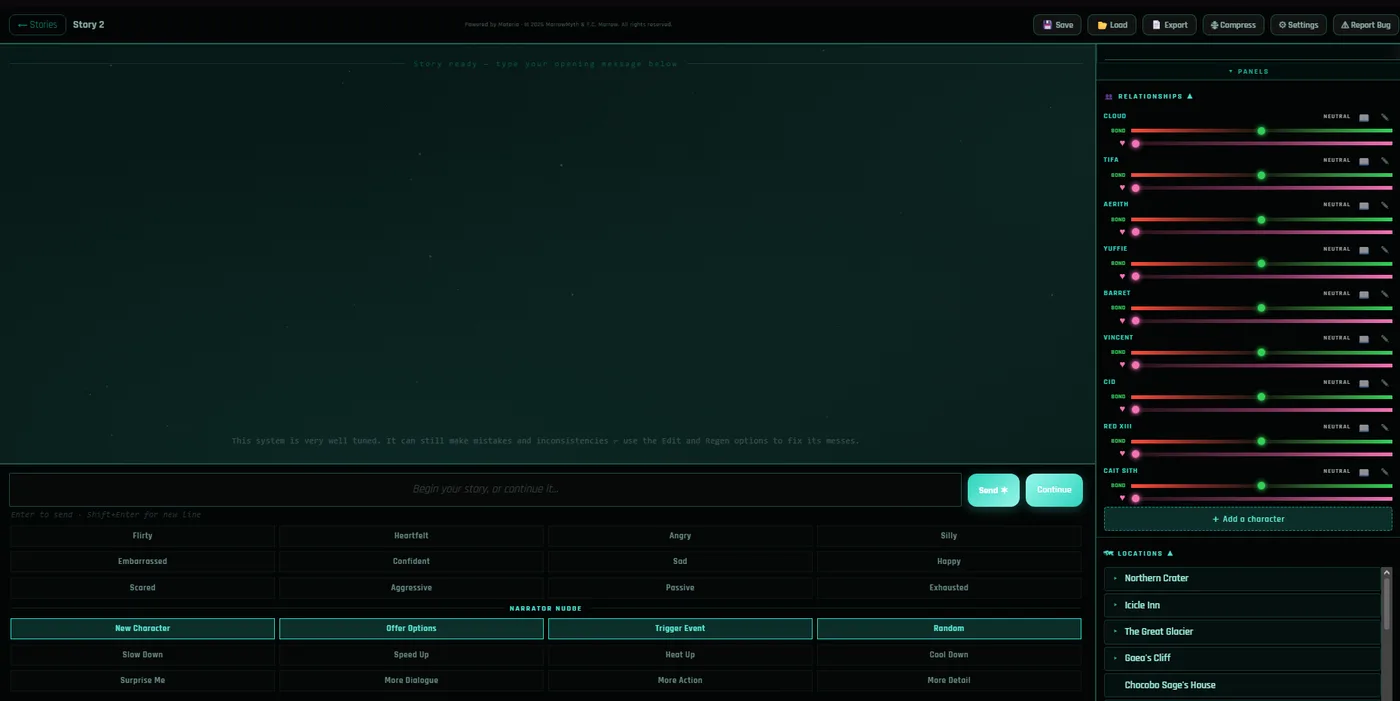
Task: Click the Continue button
Action: click(x=1054, y=490)
